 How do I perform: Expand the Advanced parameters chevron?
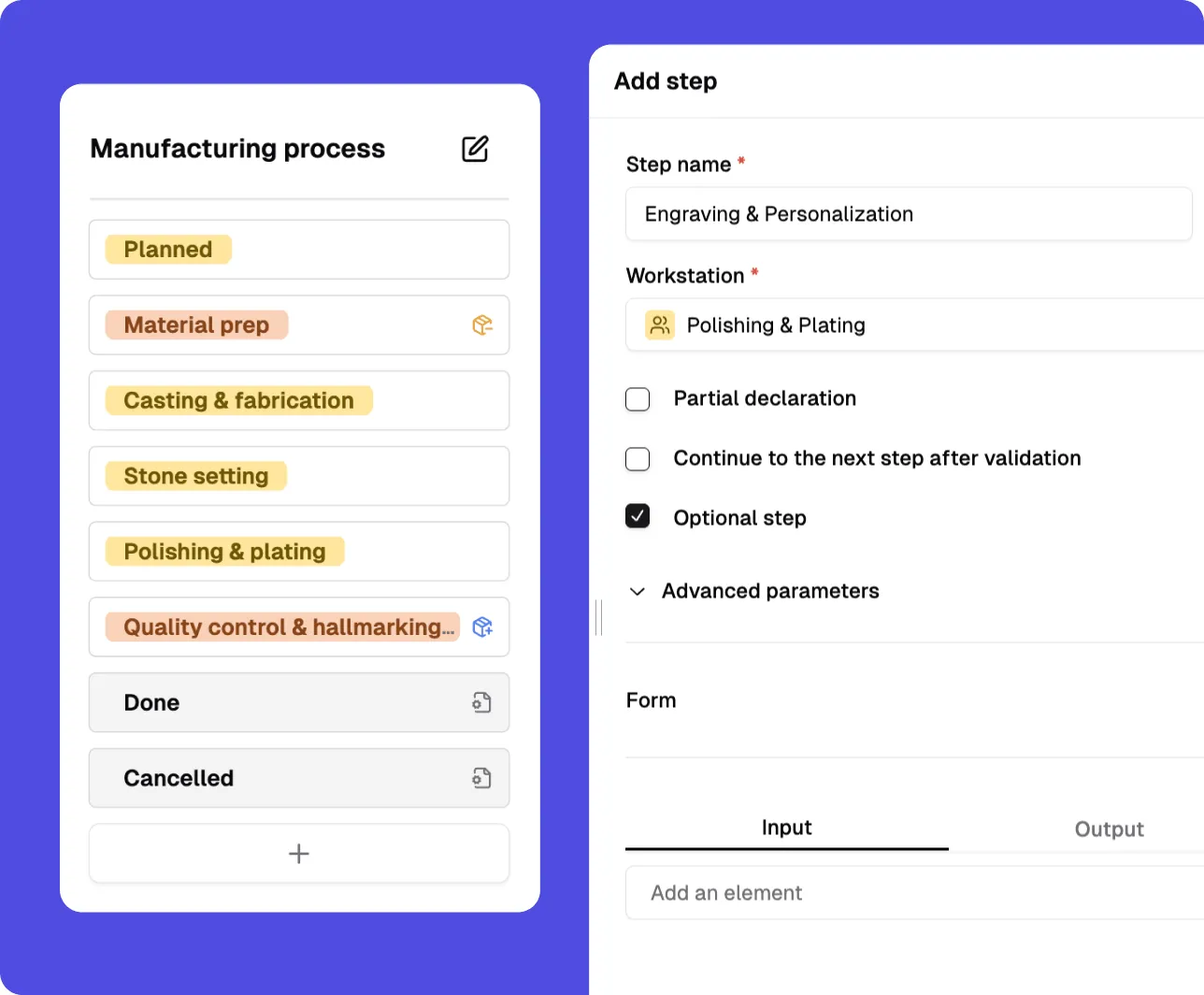(638, 592)
